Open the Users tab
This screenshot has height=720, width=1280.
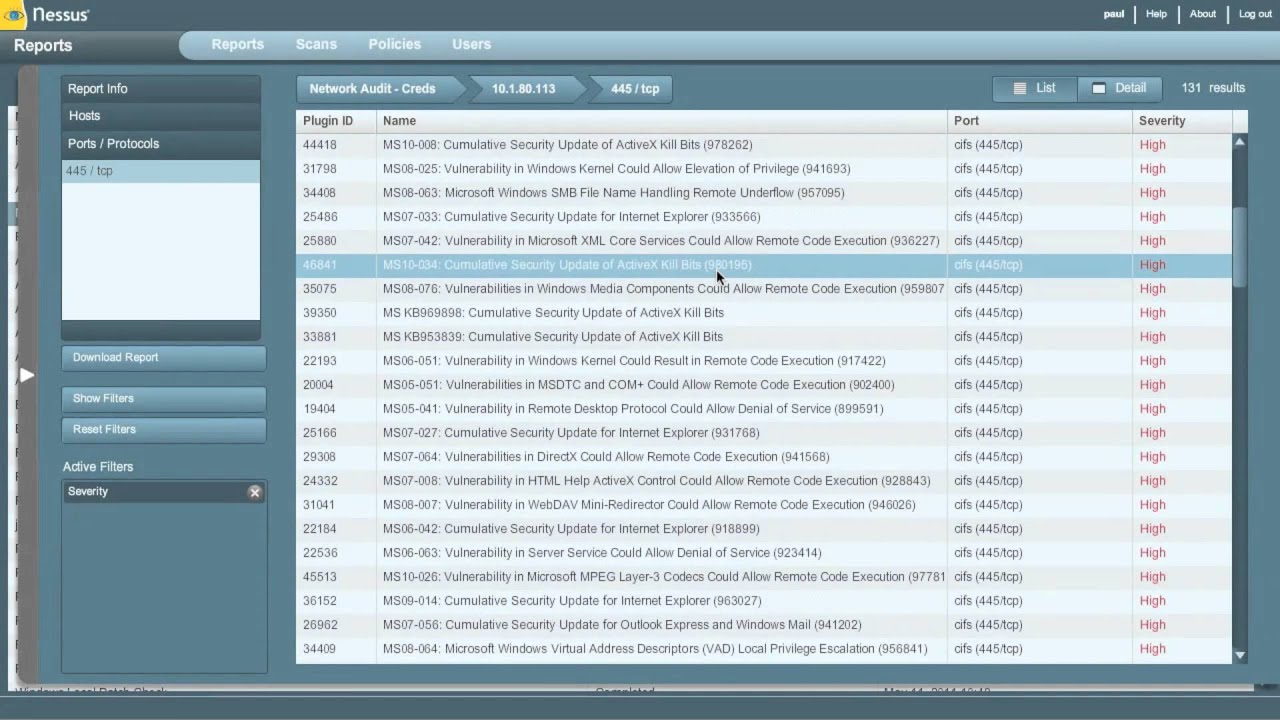471,44
